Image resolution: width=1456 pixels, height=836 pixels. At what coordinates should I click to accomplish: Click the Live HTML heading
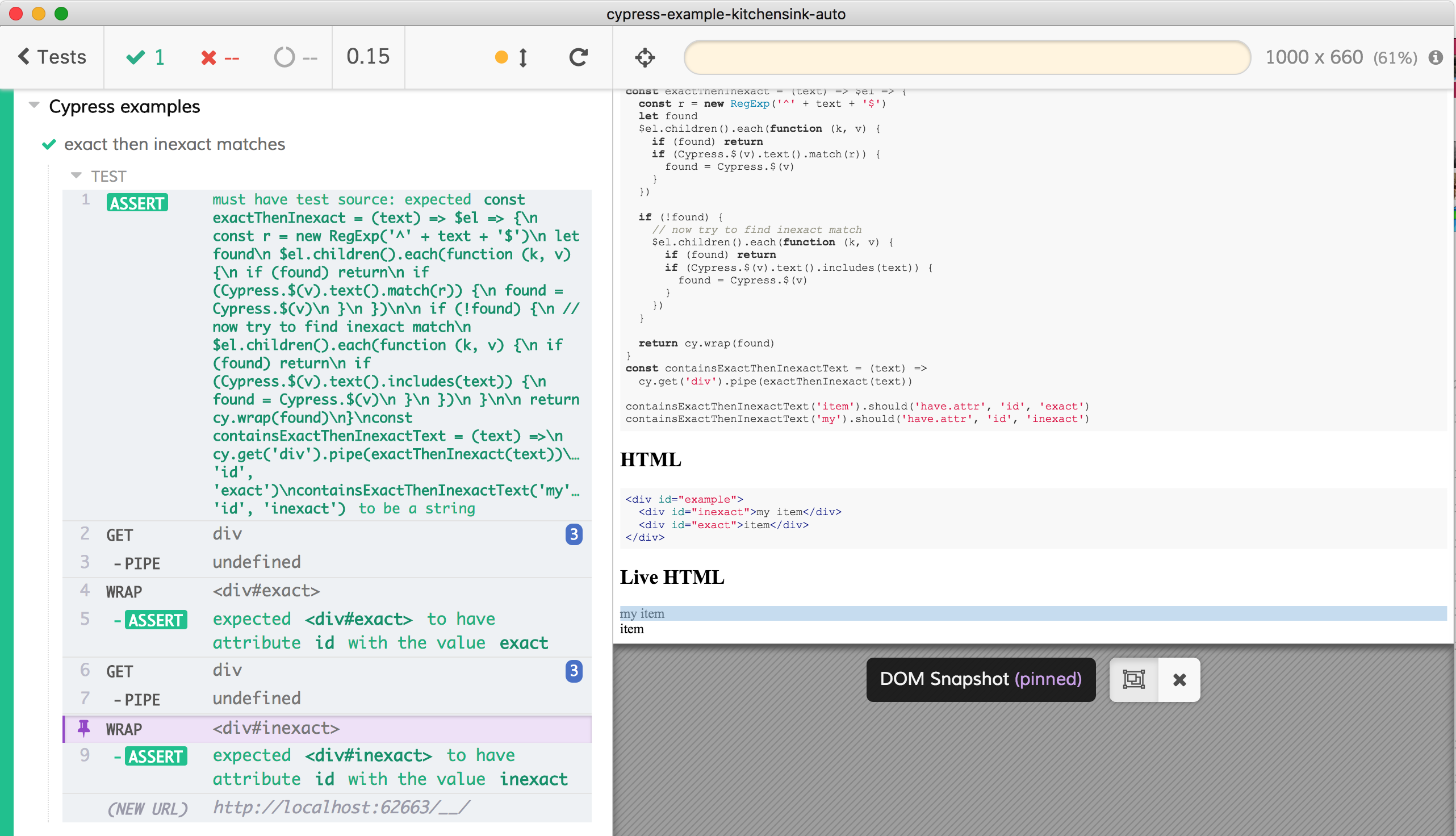672,577
